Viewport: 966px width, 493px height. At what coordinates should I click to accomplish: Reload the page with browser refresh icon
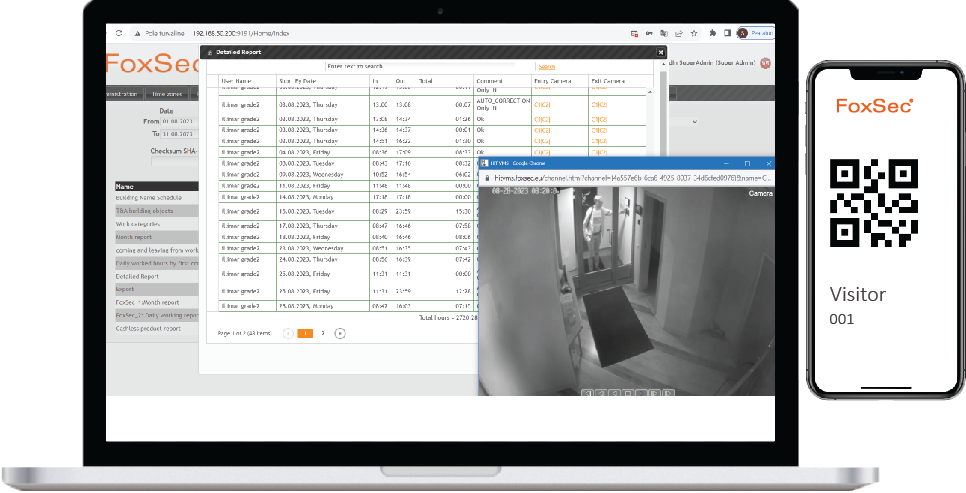(119, 33)
